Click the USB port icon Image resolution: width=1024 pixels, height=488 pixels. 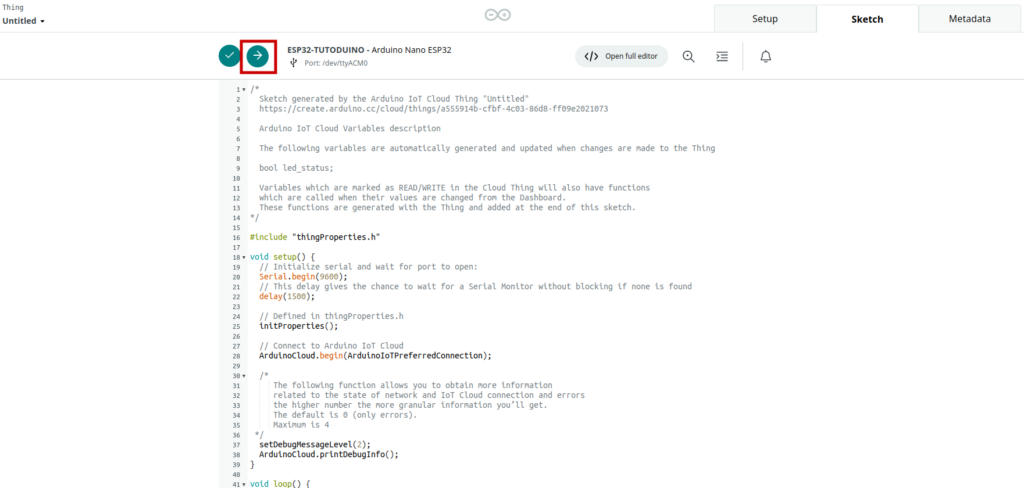(x=293, y=63)
